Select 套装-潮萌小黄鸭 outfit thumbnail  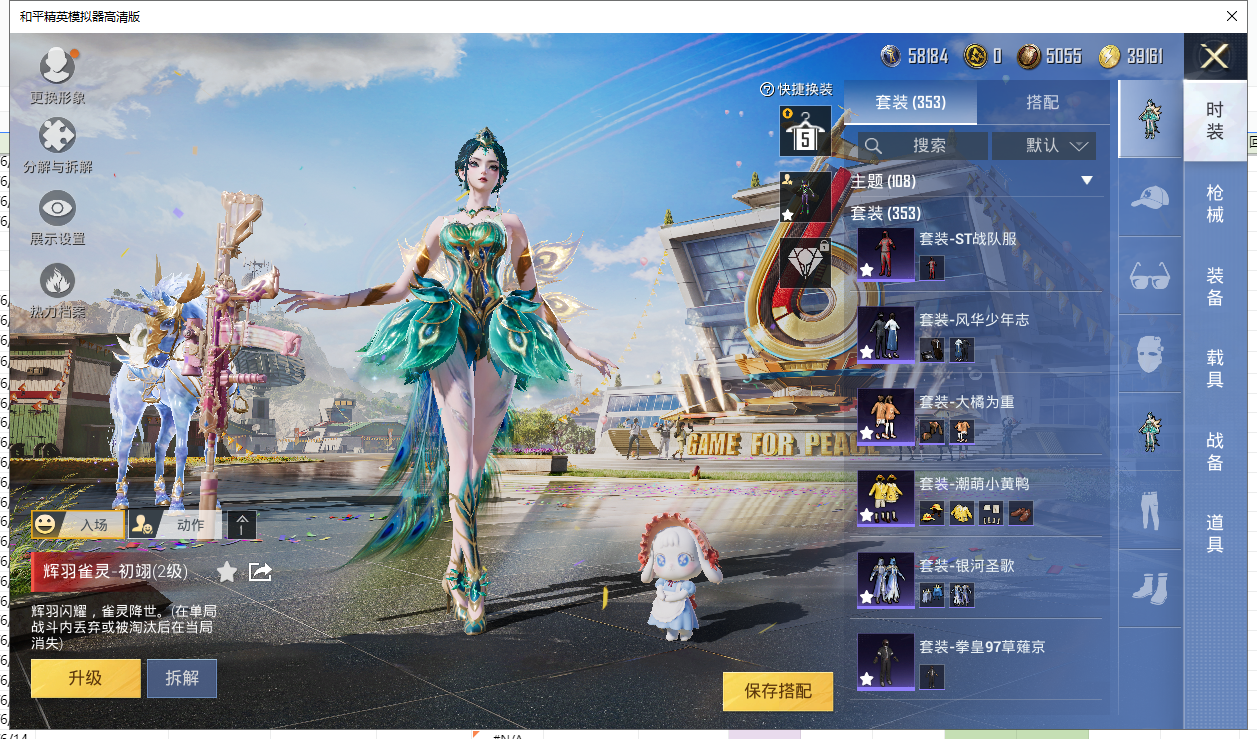[x=886, y=499]
